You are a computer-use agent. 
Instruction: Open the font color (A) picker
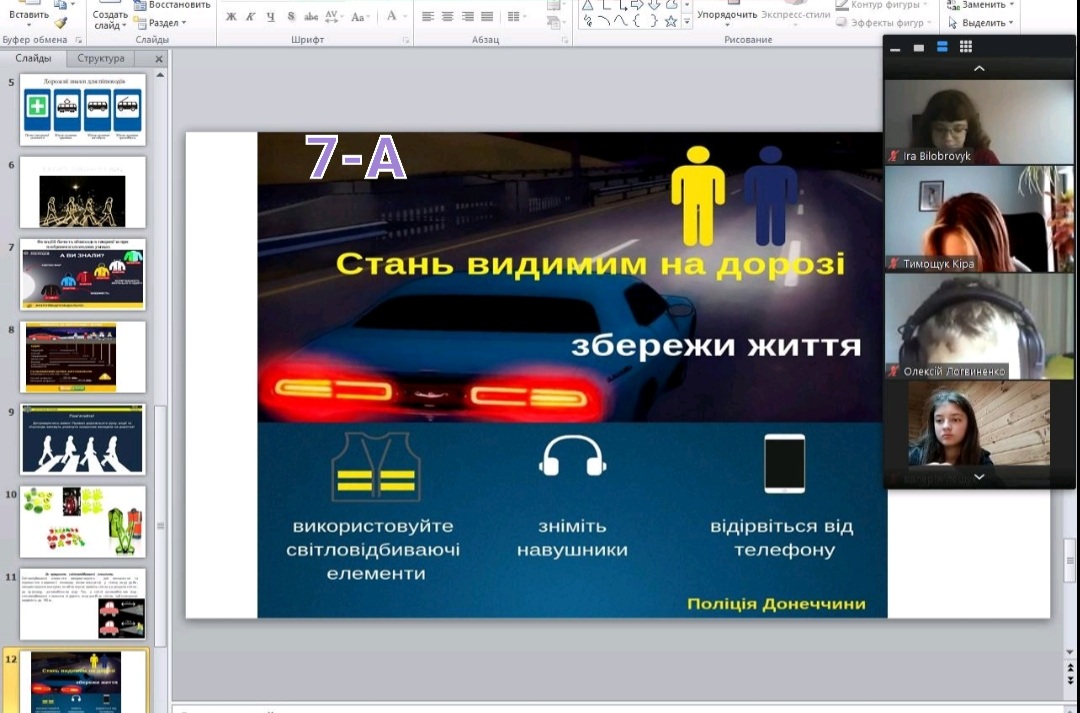392,17
